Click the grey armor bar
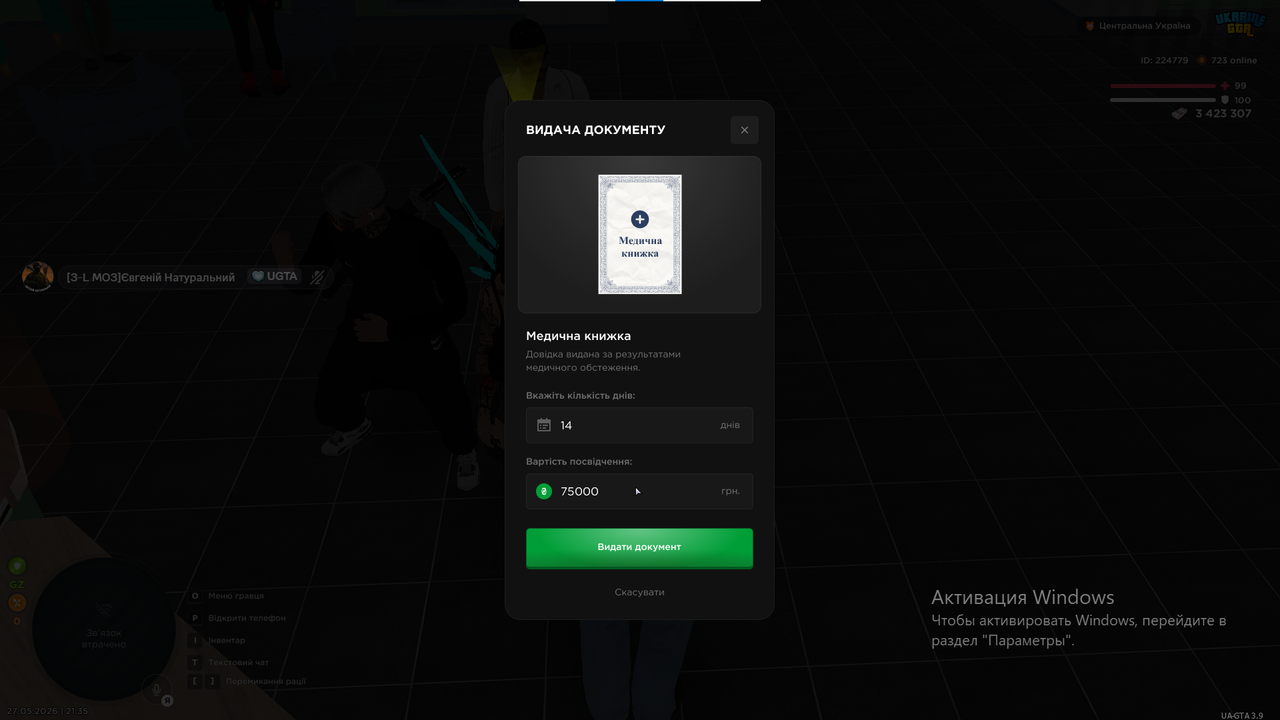 point(1163,100)
